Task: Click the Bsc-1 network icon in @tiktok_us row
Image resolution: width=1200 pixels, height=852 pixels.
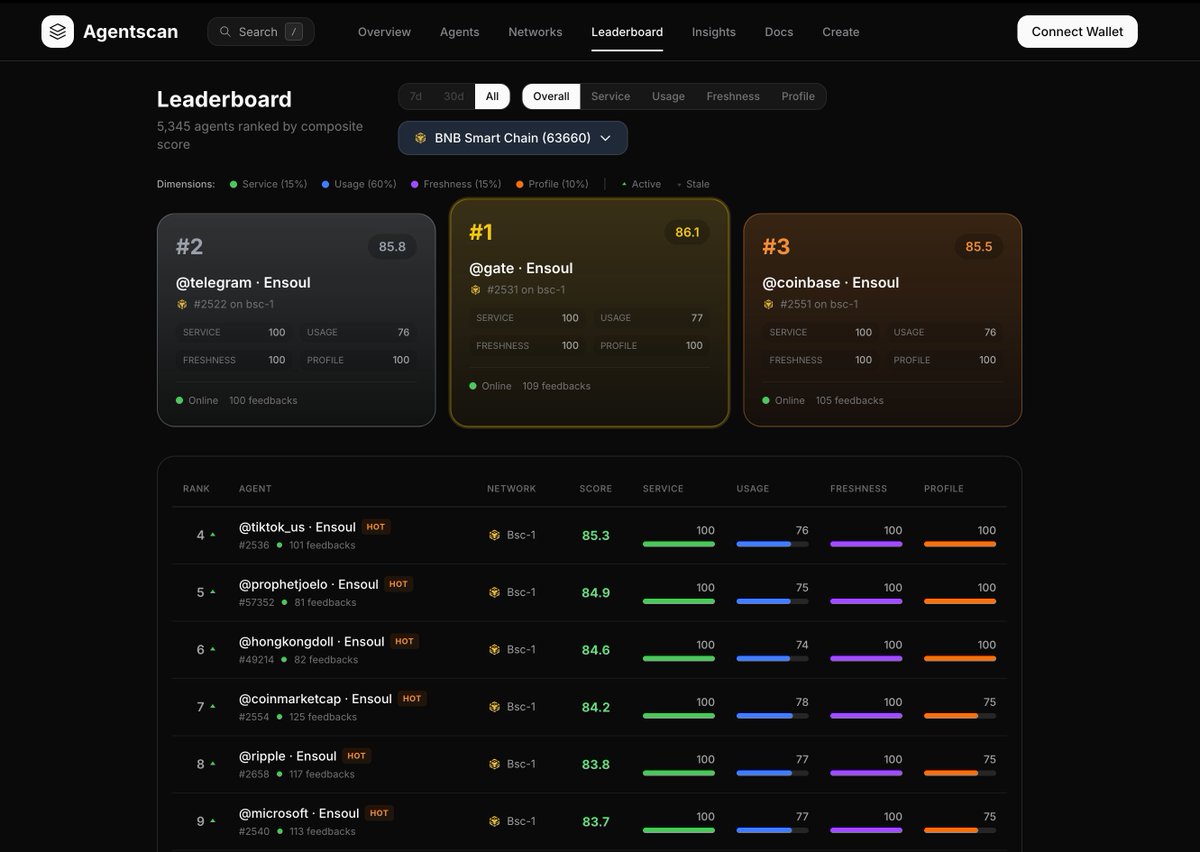Action: pos(494,535)
